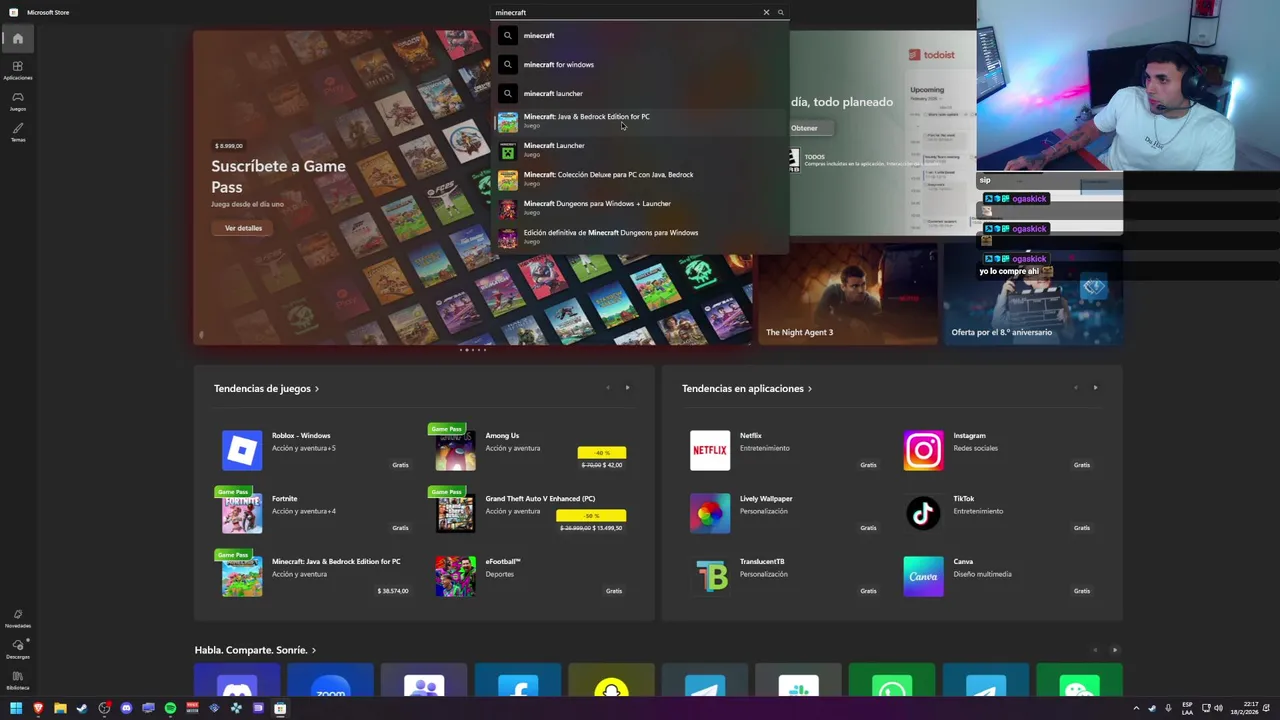Image resolution: width=1280 pixels, height=720 pixels.
Task: Open Discord tile in social apps row
Action: pos(237,680)
